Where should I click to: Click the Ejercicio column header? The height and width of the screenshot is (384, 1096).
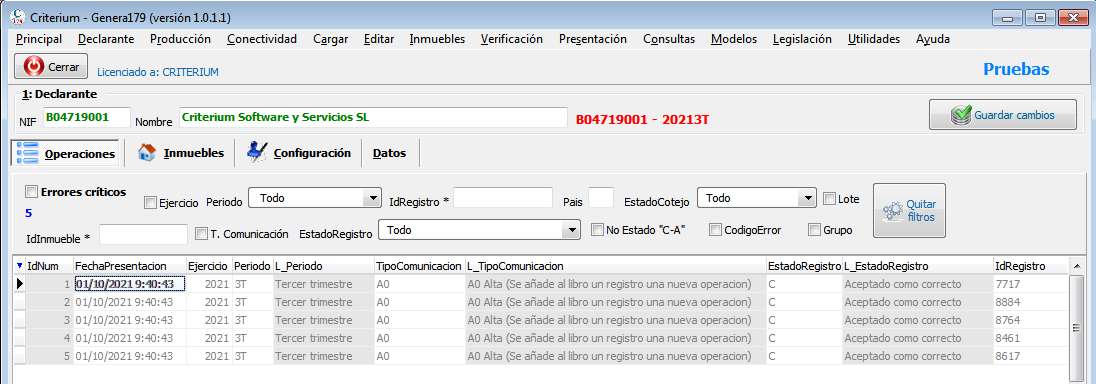coord(208,266)
